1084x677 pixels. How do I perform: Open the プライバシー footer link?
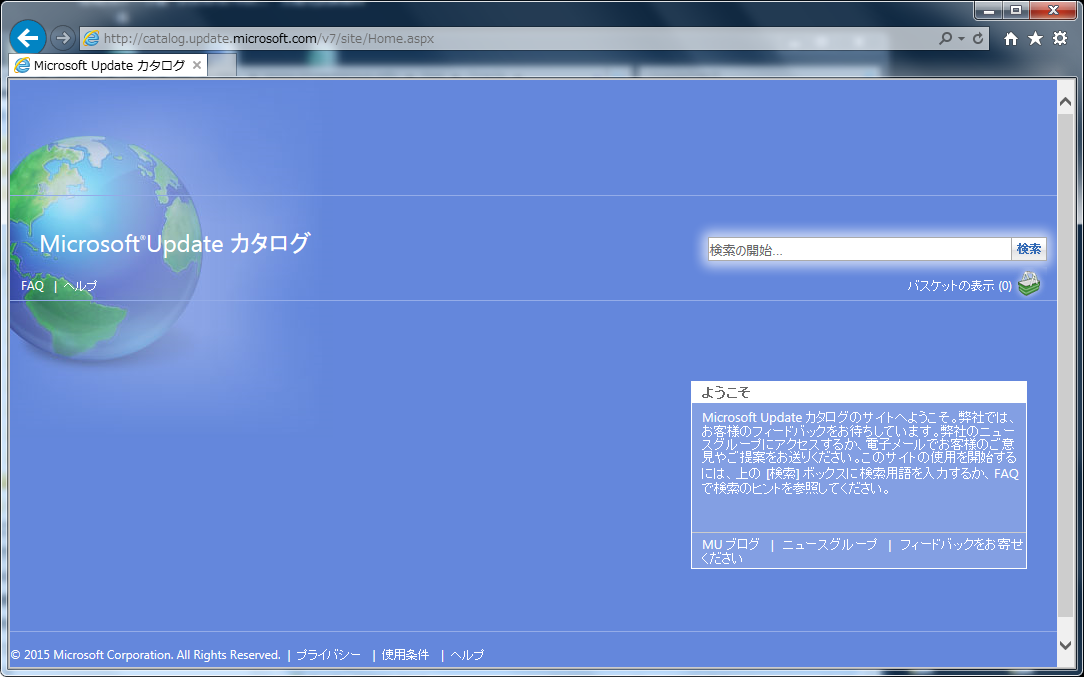(328, 655)
